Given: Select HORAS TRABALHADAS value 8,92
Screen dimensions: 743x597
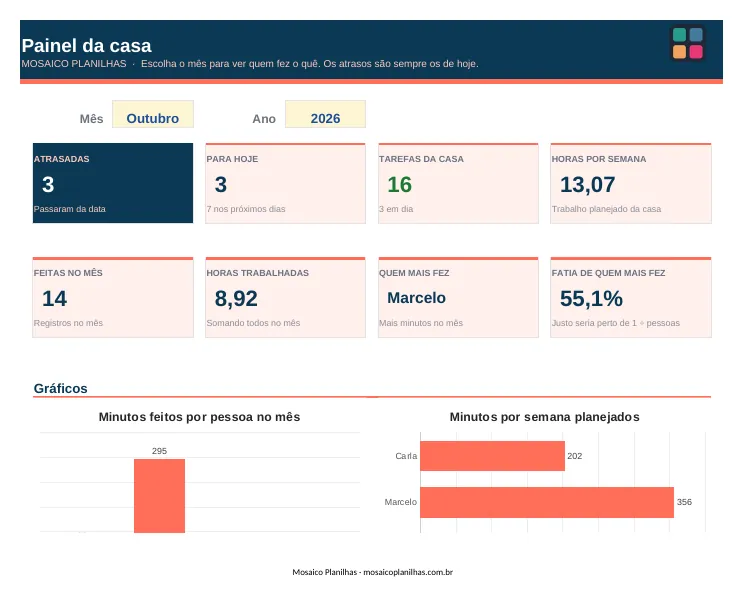Looking at the screenshot, I should click(236, 298).
